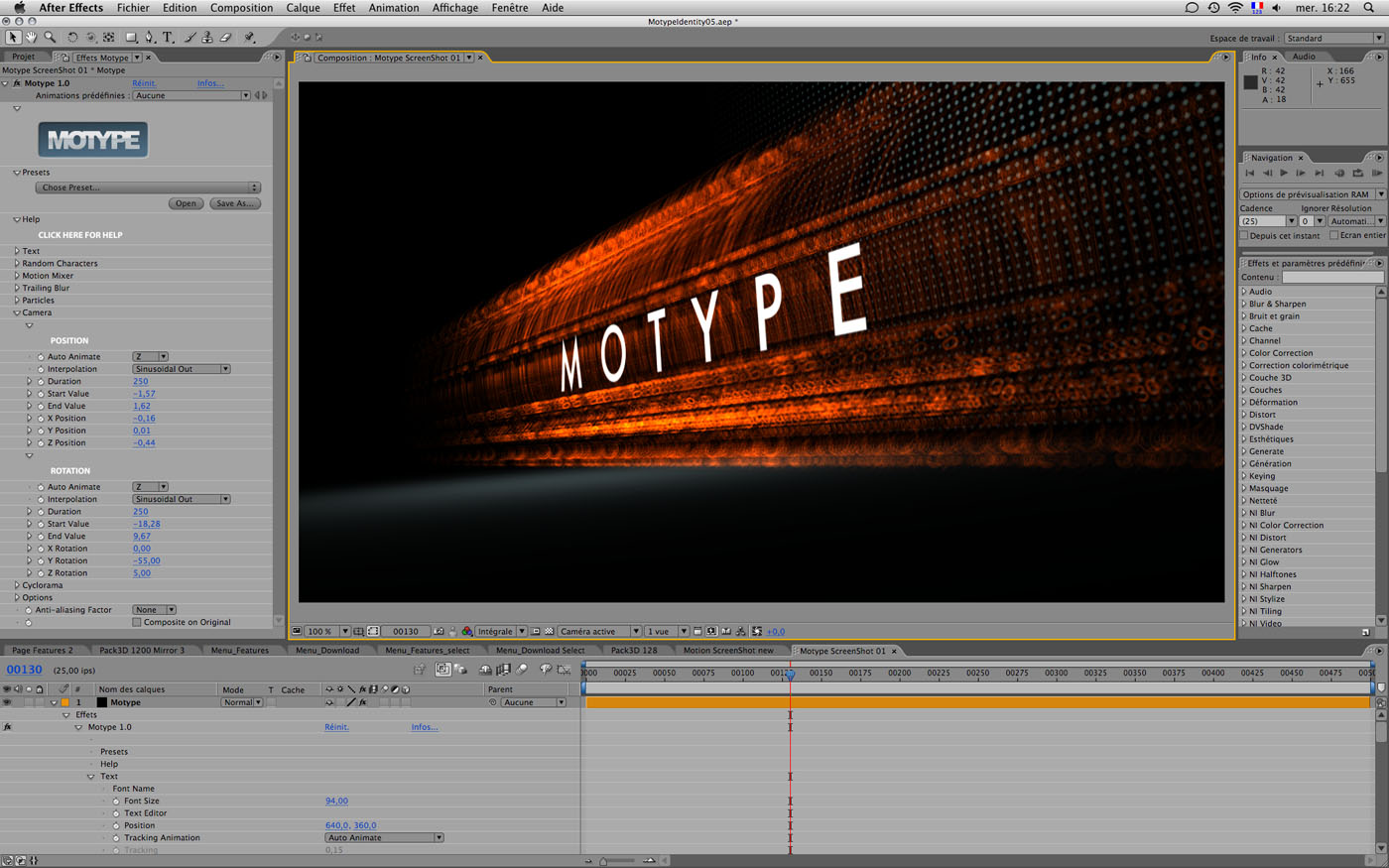Select the Eraser tool
1389x868 pixels.
(225, 38)
